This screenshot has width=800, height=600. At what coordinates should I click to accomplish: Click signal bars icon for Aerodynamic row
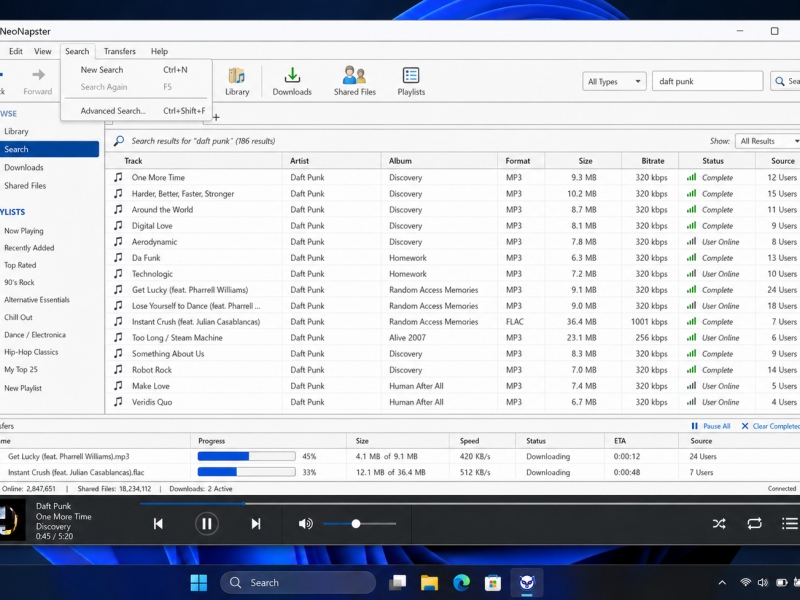[691, 241]
